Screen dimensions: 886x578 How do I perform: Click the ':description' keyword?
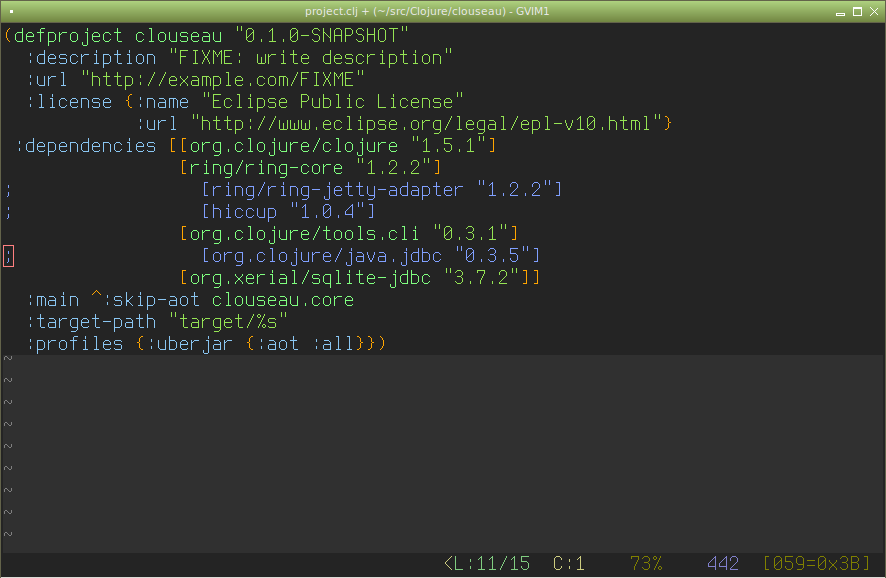90,58
